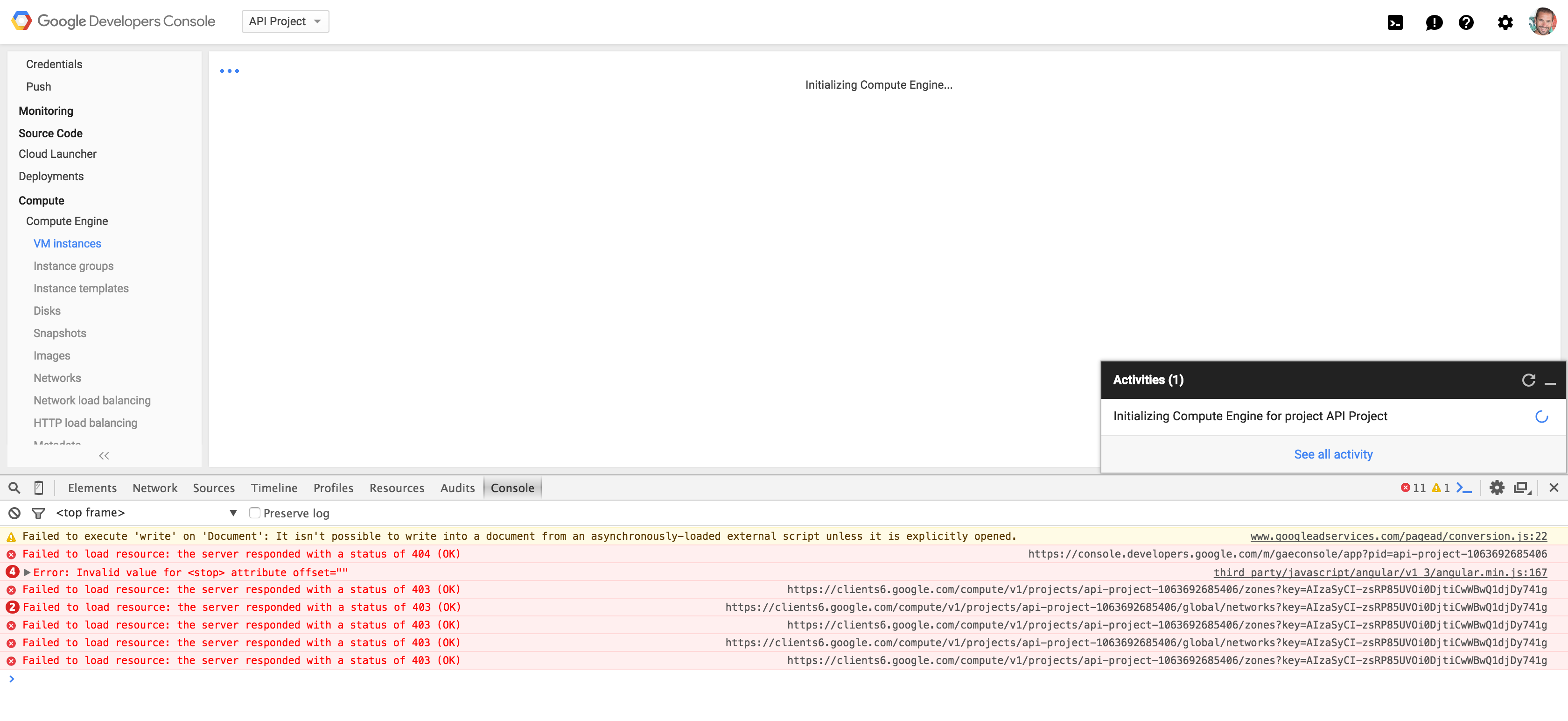Click the feedback exclamation bubble icon
This screenshot has height=721, width=1568.
1434,22
